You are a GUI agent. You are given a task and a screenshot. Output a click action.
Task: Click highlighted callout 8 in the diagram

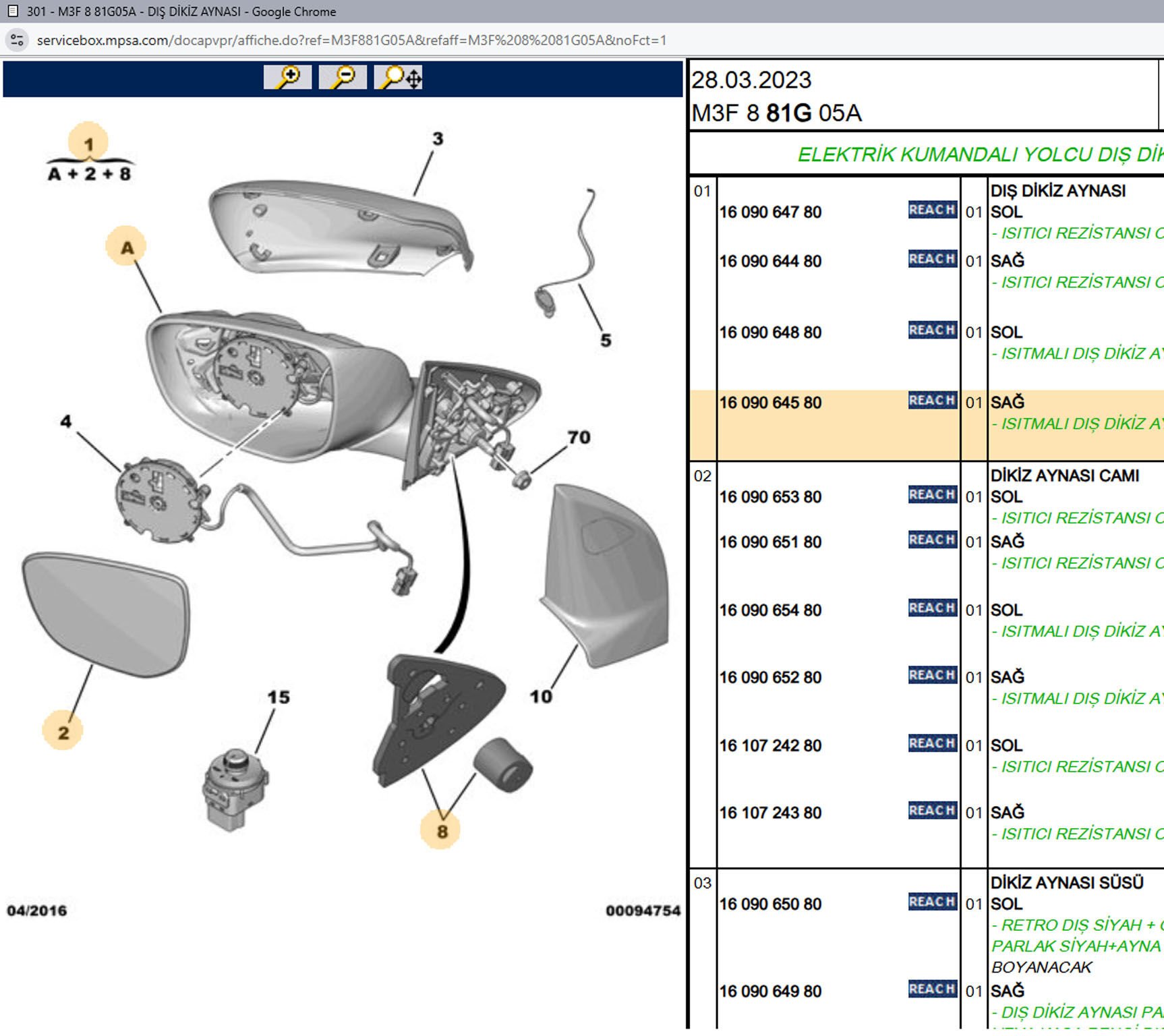click(442, 831)
